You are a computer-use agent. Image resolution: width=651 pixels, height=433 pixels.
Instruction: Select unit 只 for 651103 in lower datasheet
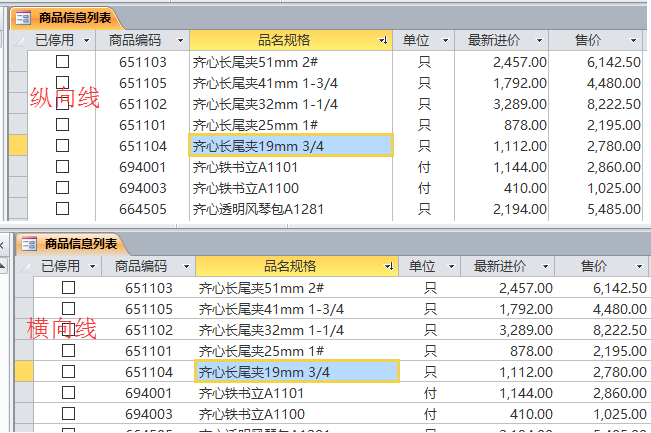point(430,288)
